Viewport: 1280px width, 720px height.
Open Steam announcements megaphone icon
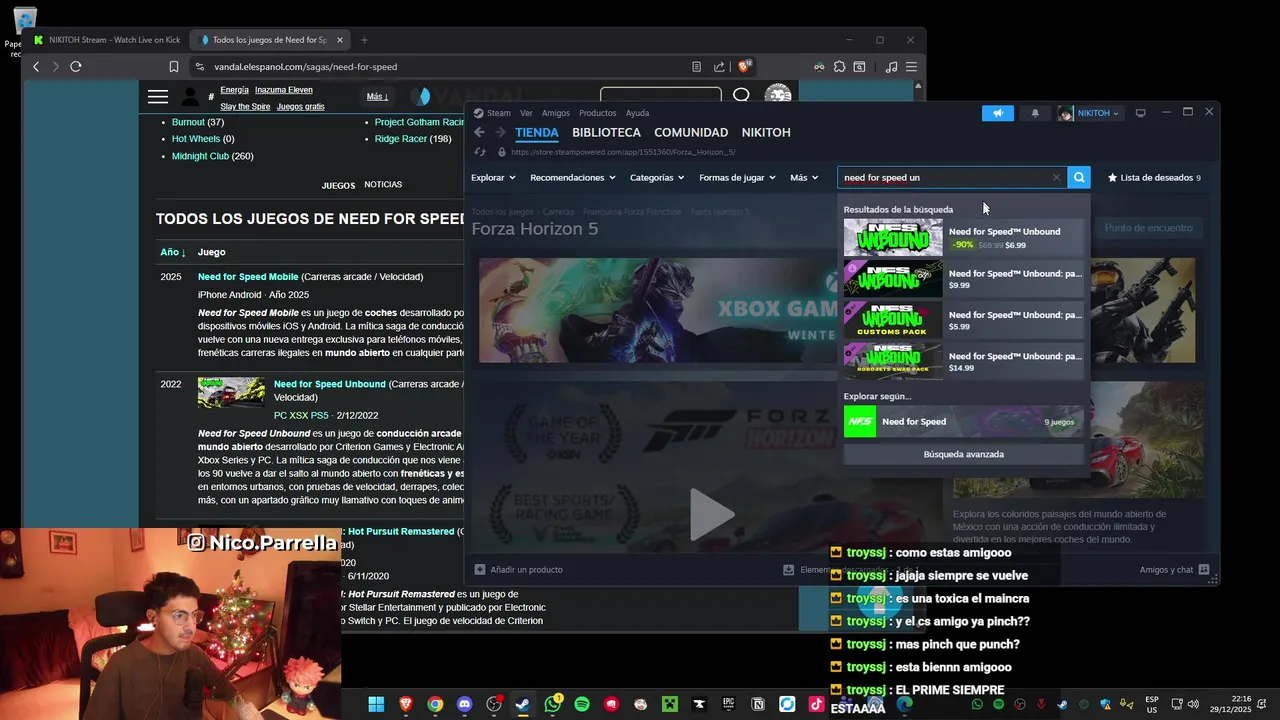(x=997, y=113)
